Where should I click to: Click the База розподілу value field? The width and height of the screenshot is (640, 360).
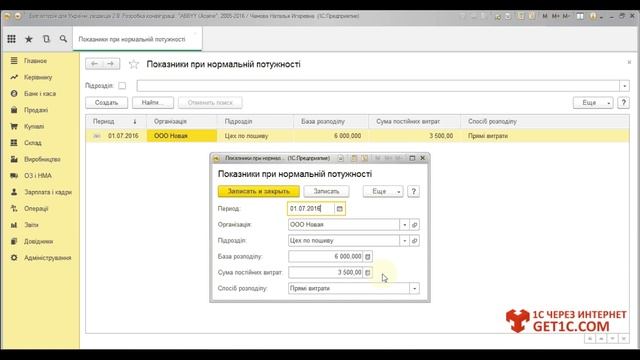[x=325, y=256]
